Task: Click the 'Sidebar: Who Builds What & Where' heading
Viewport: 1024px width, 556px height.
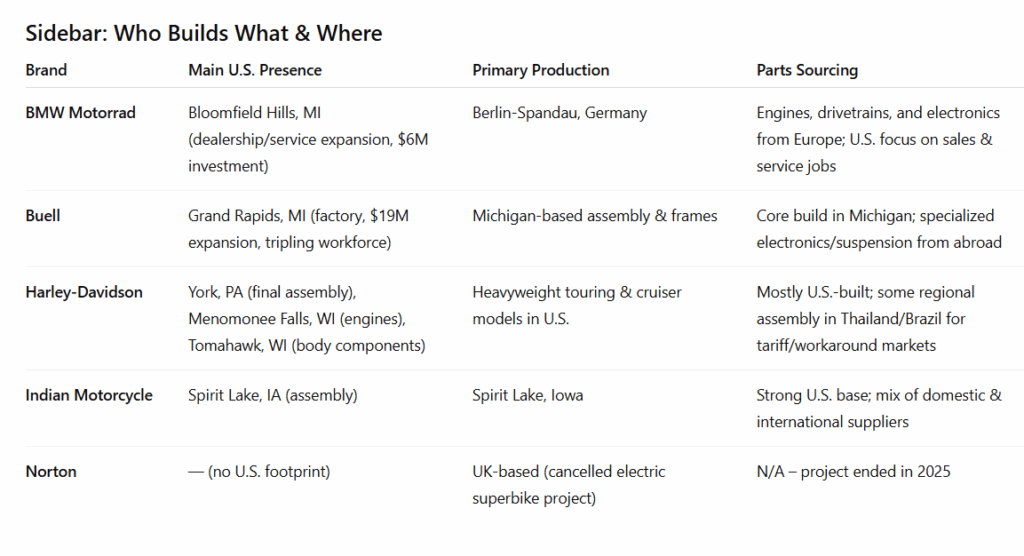Action: [x=204, y=33]
